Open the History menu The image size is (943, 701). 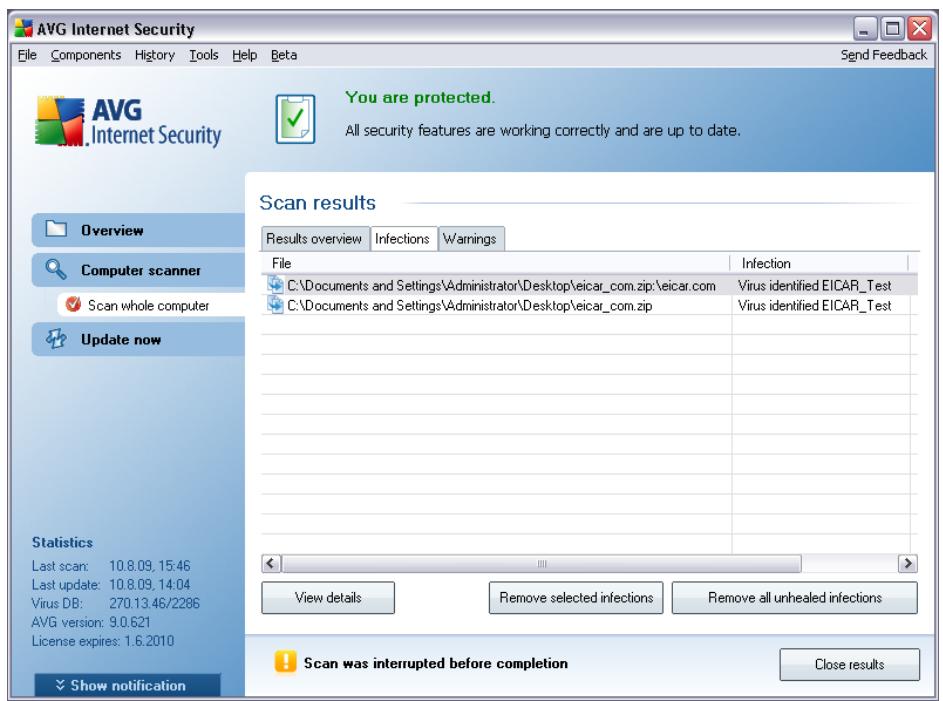click(x=155, y=55)
